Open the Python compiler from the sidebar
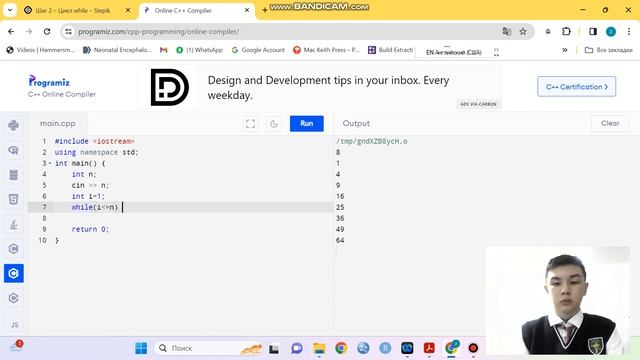The height and width of the screenshot is (360, 640). click(x=13, y=125)
